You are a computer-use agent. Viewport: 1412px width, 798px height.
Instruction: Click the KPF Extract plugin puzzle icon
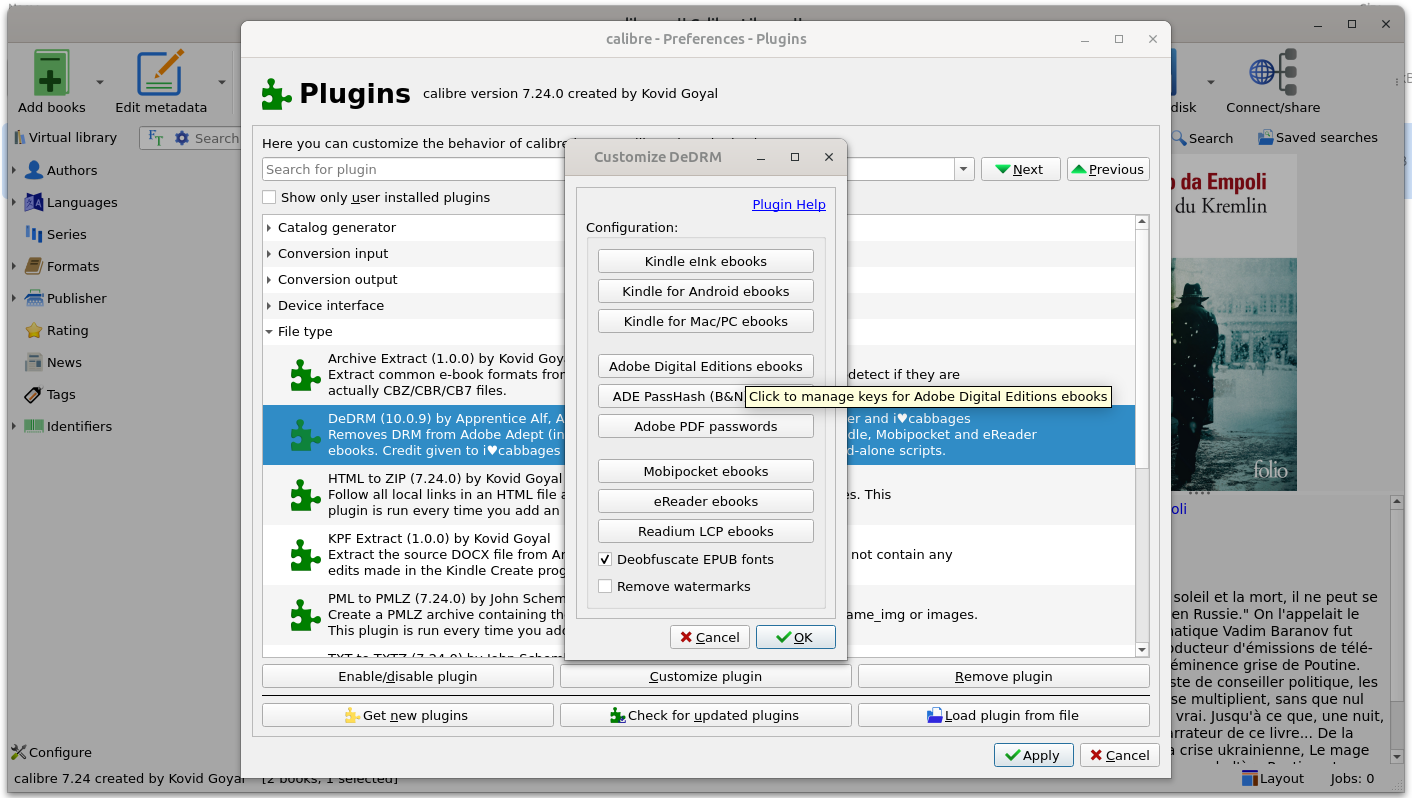click(x=305, y=555)
